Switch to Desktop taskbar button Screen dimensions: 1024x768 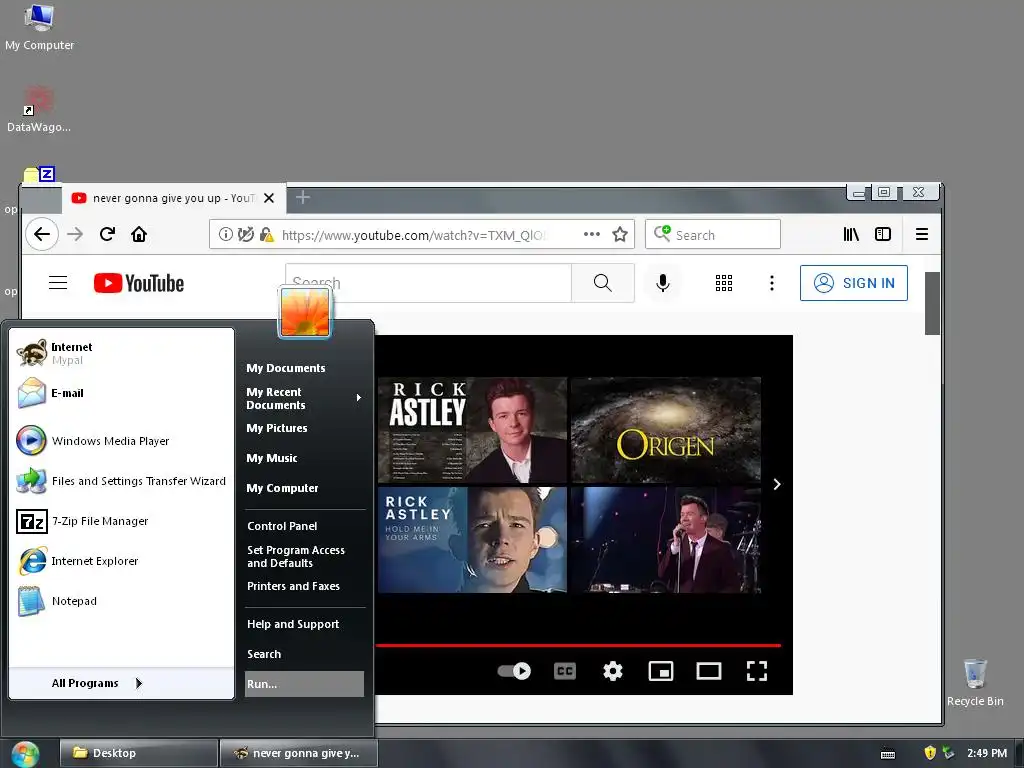pos(138,753)
